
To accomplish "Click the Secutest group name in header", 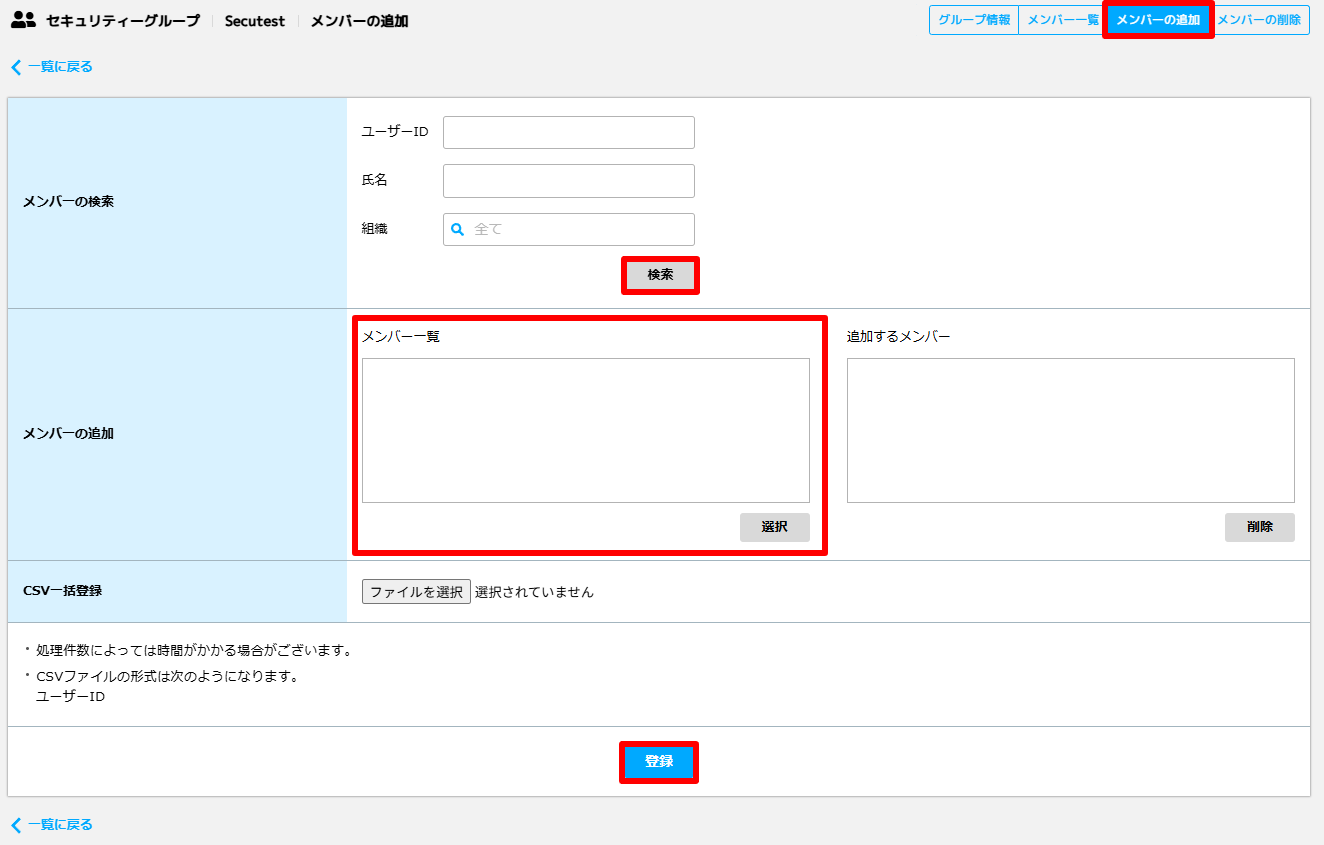I will coord(255,21).
